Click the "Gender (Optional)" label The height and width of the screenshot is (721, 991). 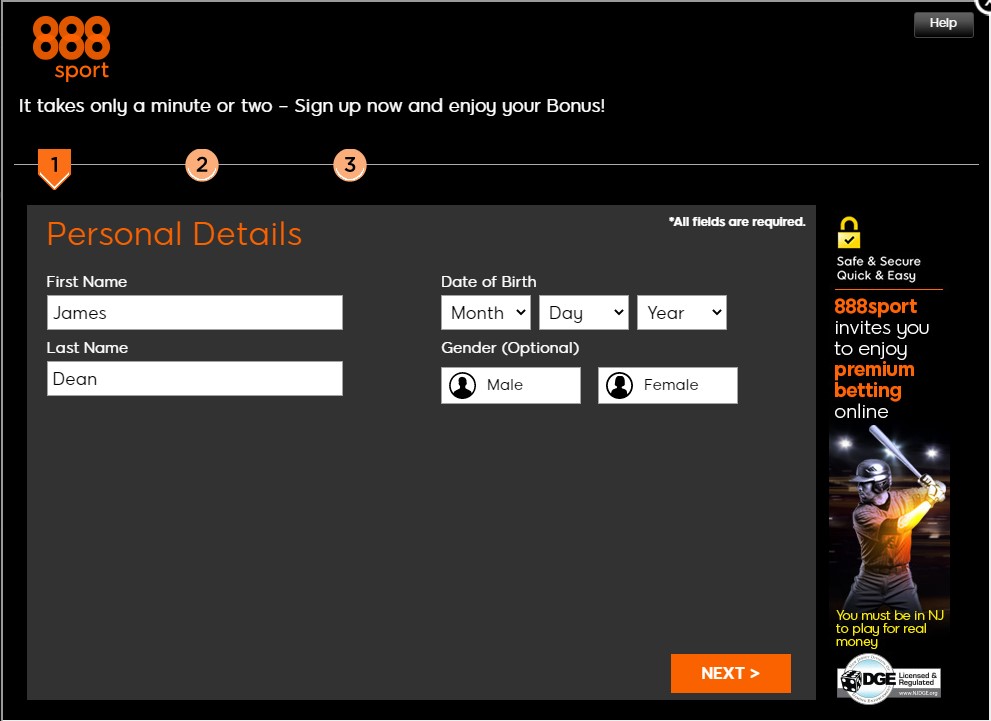tap(510, 348)
